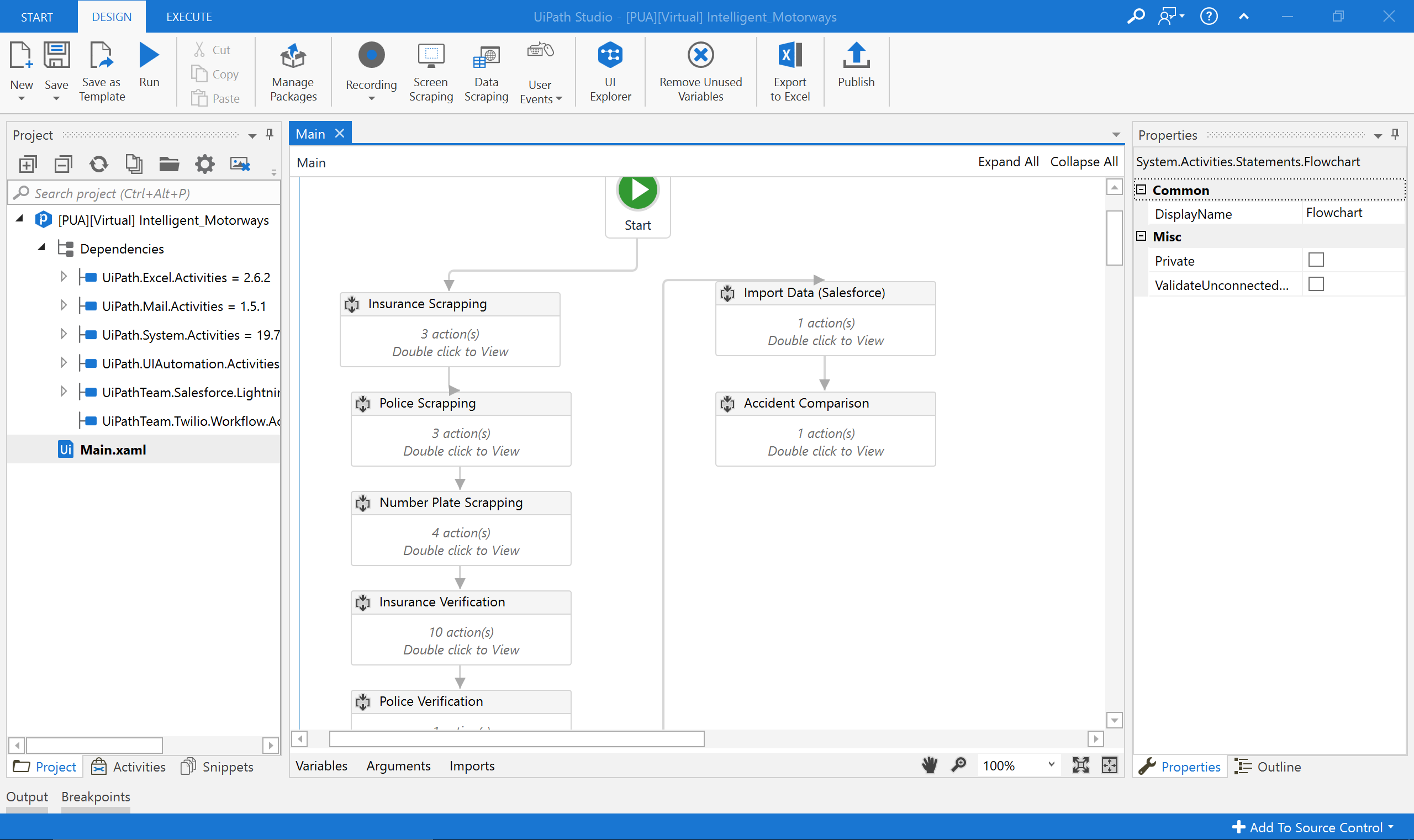This screenshot has height=840, width=1414.
Task: Tick the ValidateUnconnected checkbox
Action: pyautogui.click(x=1316, y=284)
